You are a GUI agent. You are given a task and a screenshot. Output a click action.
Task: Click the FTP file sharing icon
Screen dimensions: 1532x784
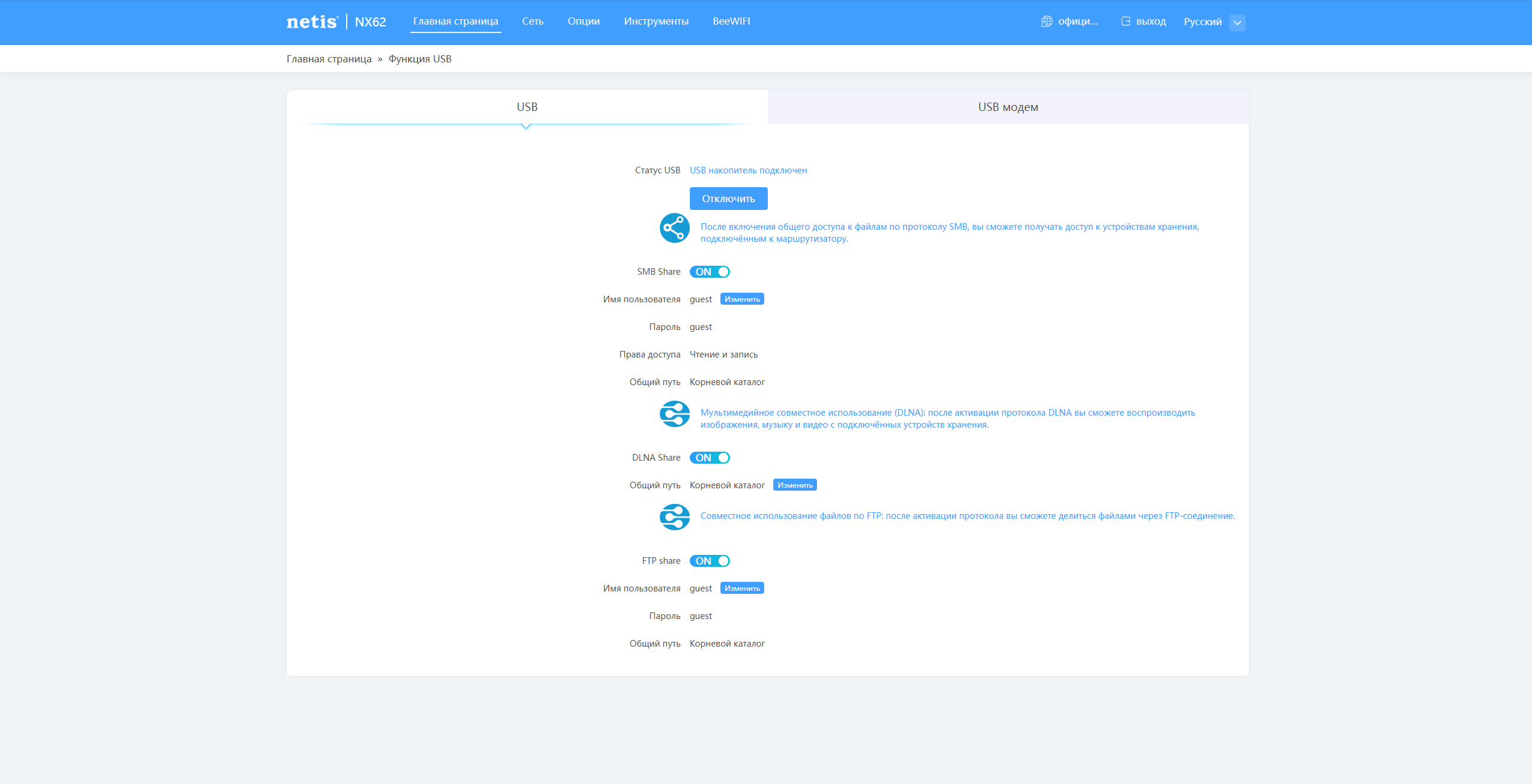674,517
